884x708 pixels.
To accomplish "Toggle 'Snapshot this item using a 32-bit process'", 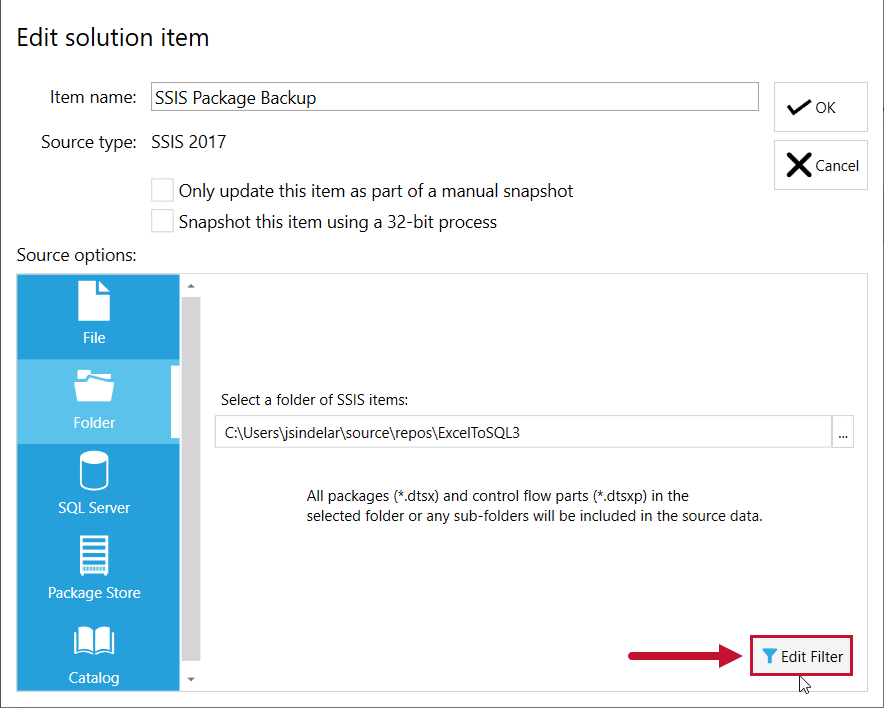I will point(162,221).
